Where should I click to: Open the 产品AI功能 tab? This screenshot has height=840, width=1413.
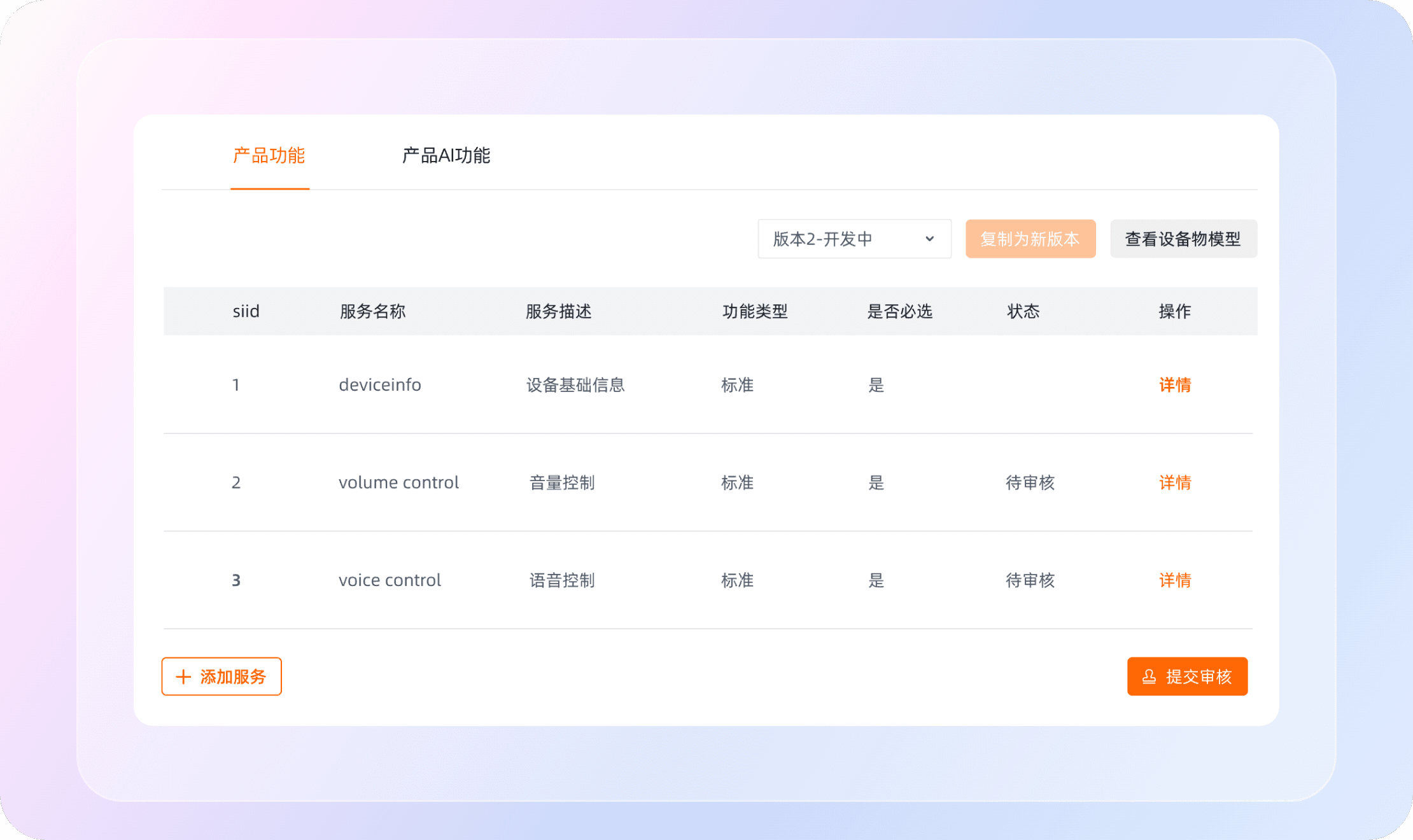446,155
